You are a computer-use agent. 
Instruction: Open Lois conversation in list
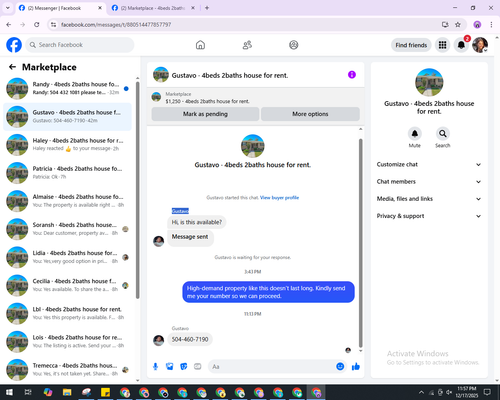click(67, 341)
